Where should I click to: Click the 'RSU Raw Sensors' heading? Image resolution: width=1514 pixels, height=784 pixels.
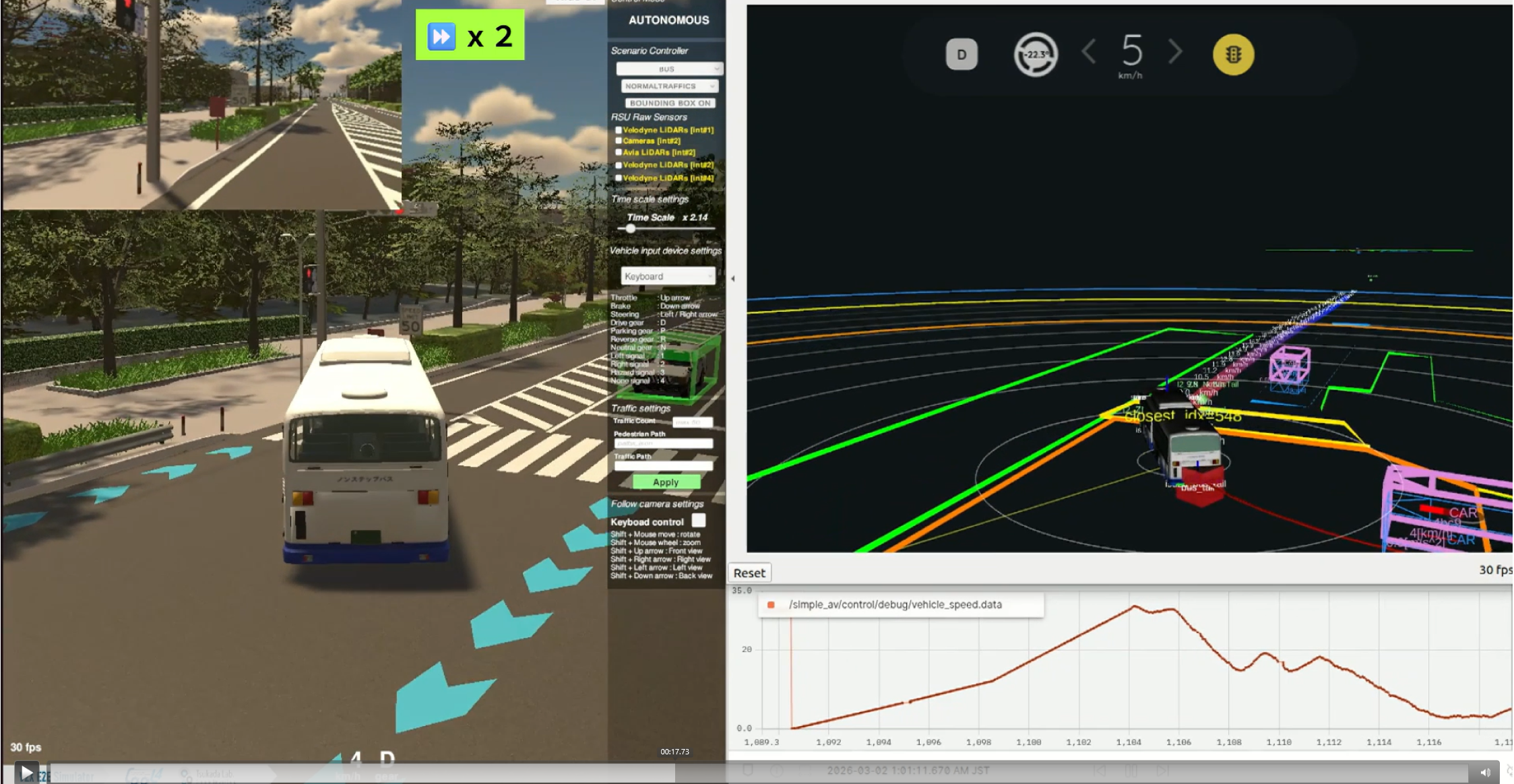[x=649, y=117]
